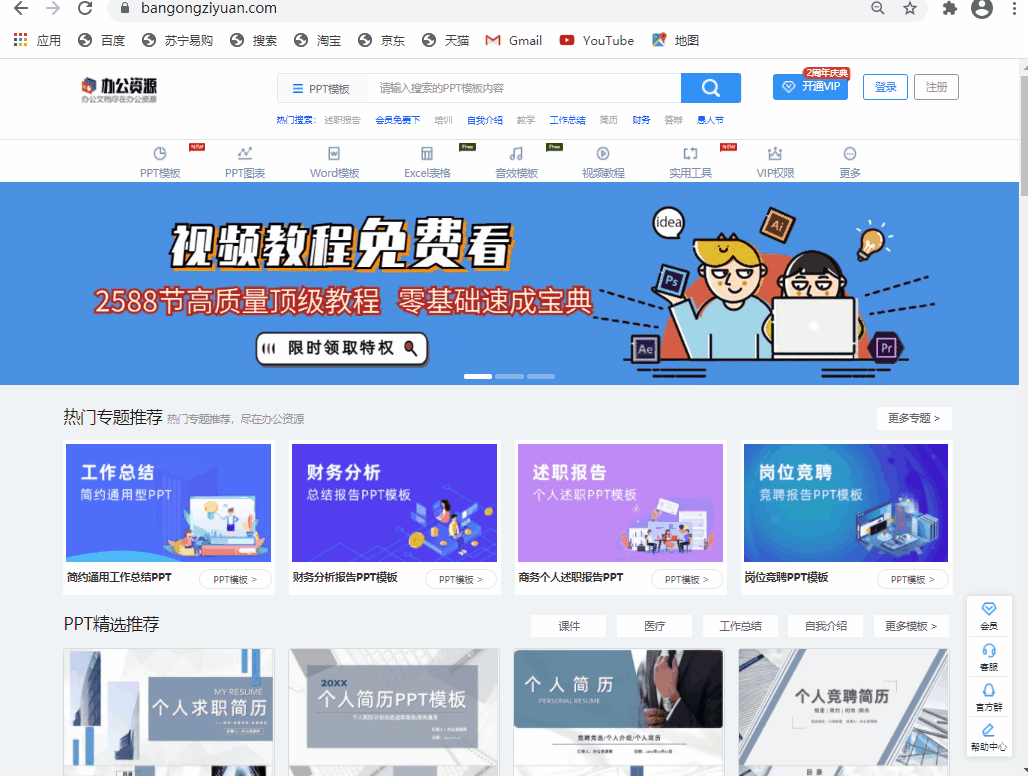
Task: Open the PPT模板 navigation icon
Action: (160, 154)
